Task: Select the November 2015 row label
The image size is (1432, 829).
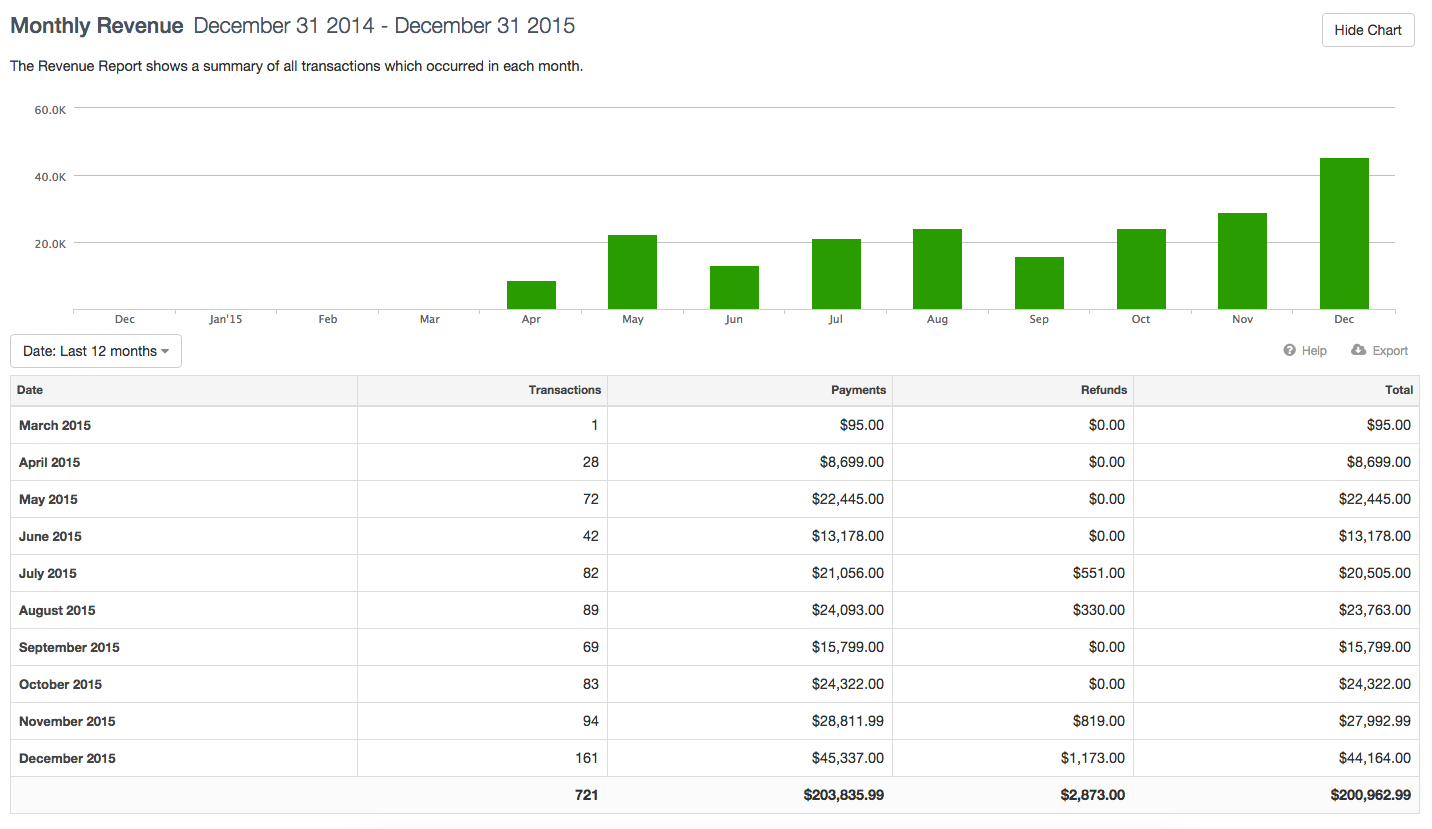Action: (x=67, y=722)
